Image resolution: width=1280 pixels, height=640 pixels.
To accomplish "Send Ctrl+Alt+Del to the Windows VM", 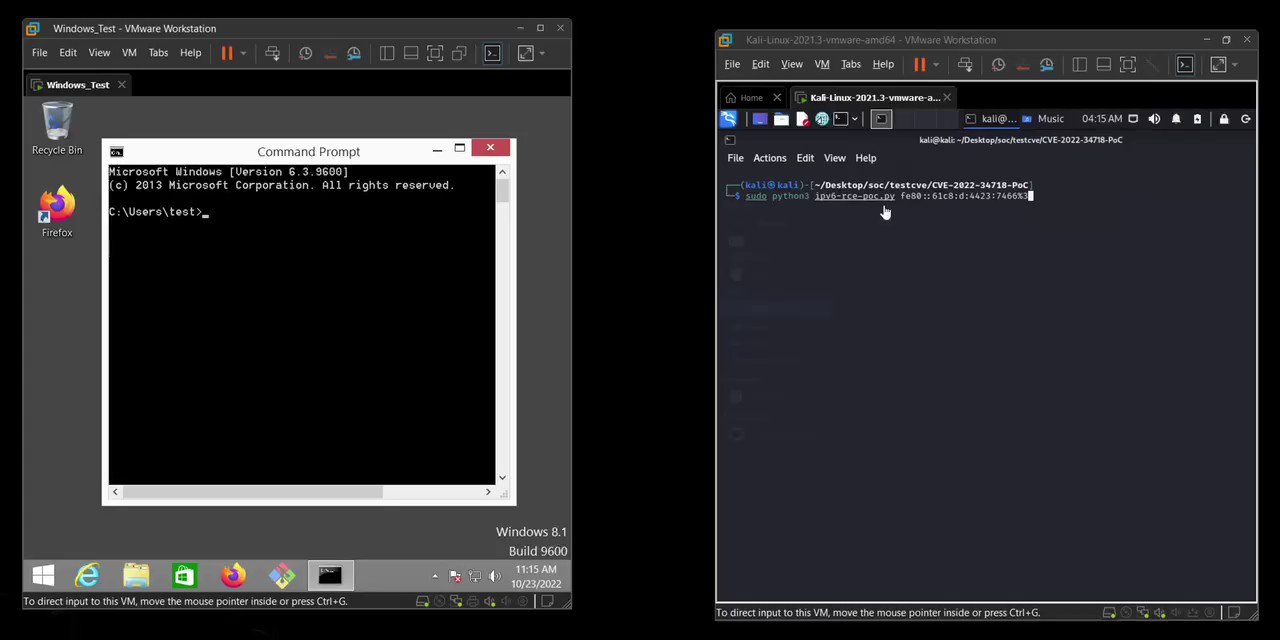I will 274,53.
